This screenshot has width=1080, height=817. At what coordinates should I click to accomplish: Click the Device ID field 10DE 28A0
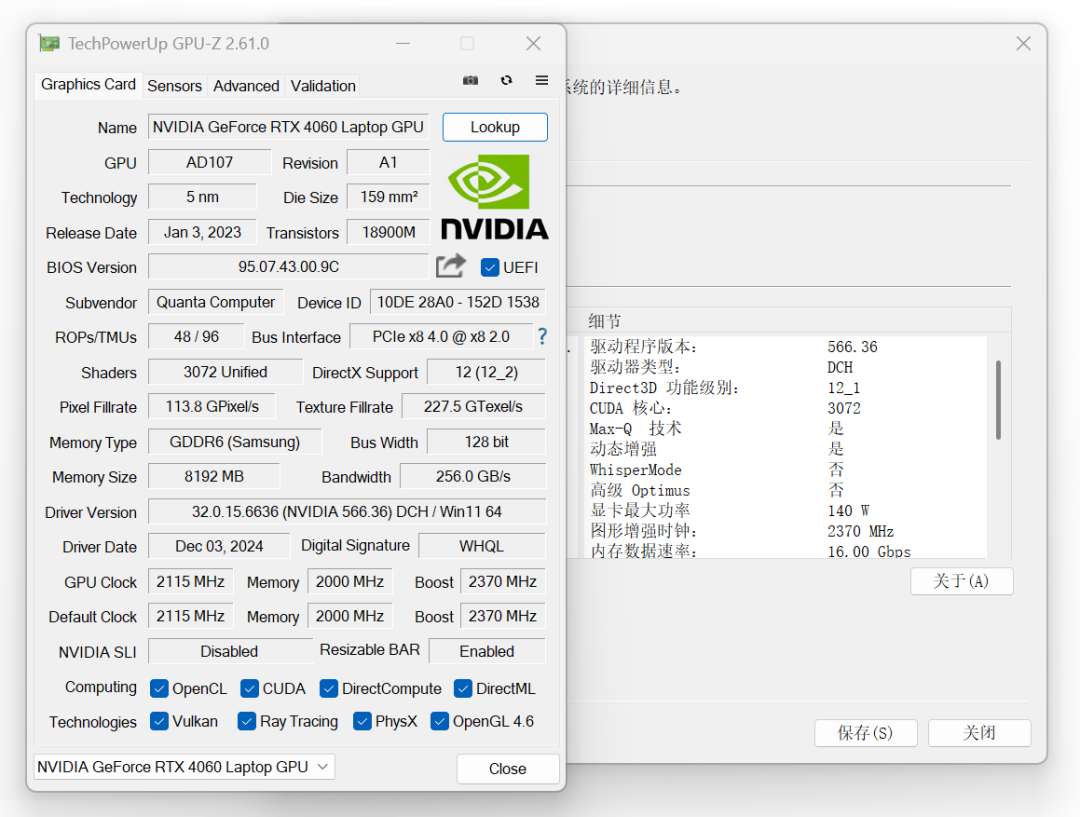[458, 302]
